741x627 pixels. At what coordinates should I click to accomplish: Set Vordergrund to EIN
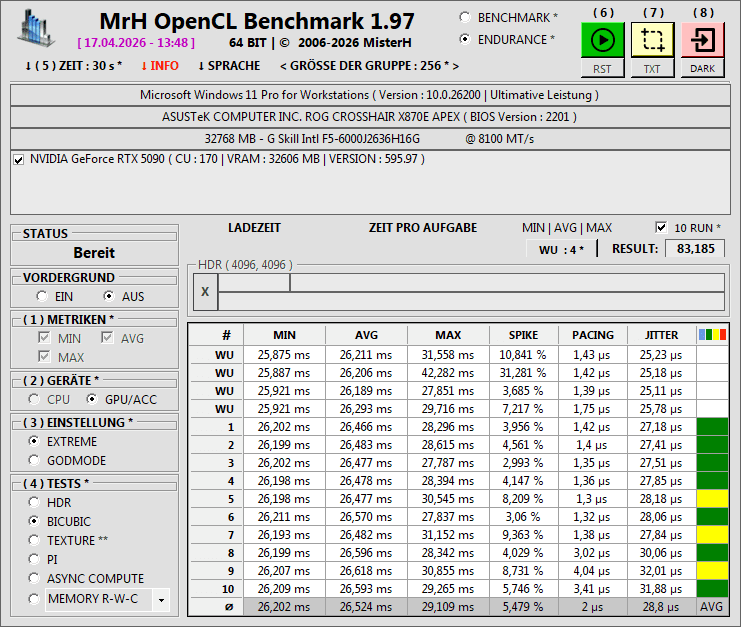point(42,296)
